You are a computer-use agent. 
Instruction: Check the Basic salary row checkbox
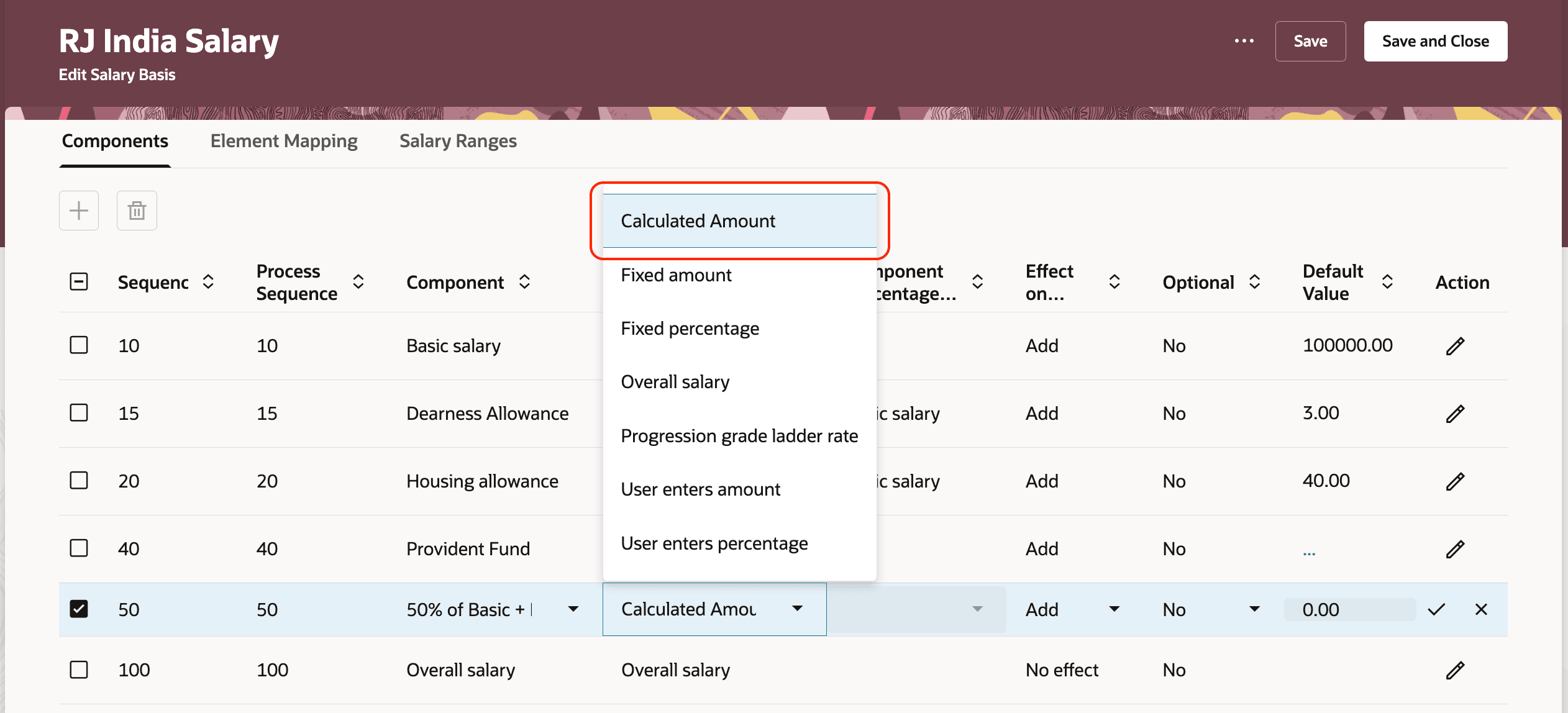click(x=79, y=345)
